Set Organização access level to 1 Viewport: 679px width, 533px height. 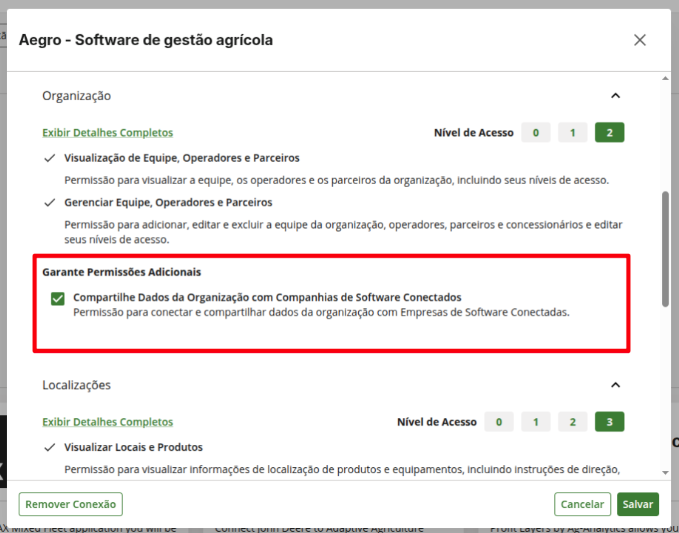tap(572, 132)
